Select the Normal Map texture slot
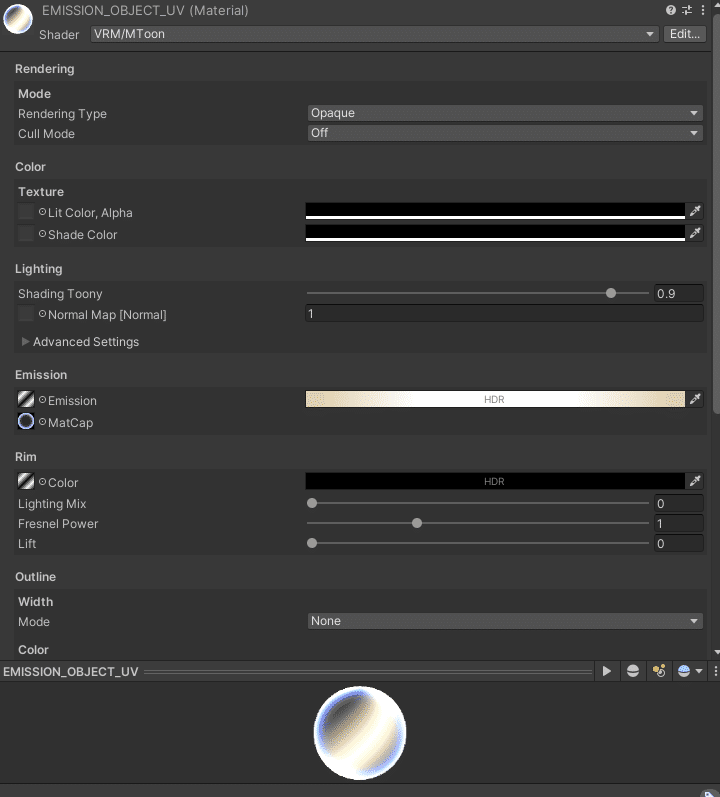This screenshot has width=720, height=797. [26, 314]
